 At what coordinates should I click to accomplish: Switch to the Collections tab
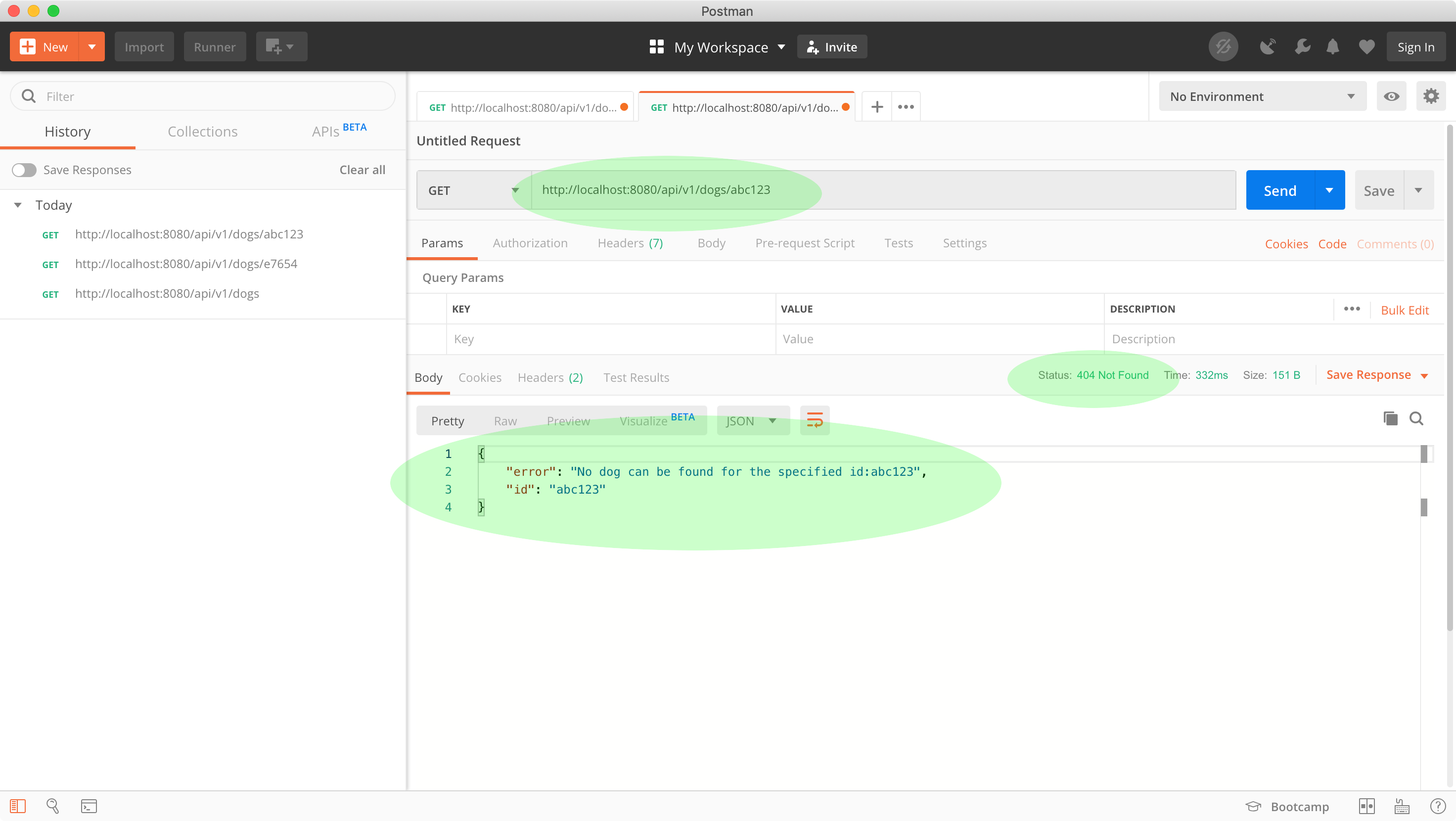(x=202, y=132)
